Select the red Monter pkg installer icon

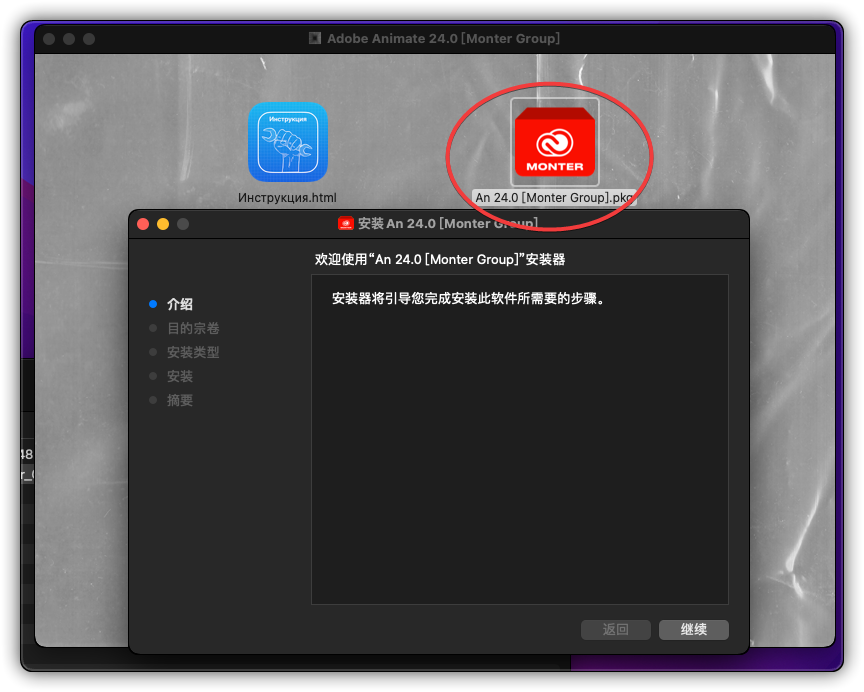click(x=555, y=142)
